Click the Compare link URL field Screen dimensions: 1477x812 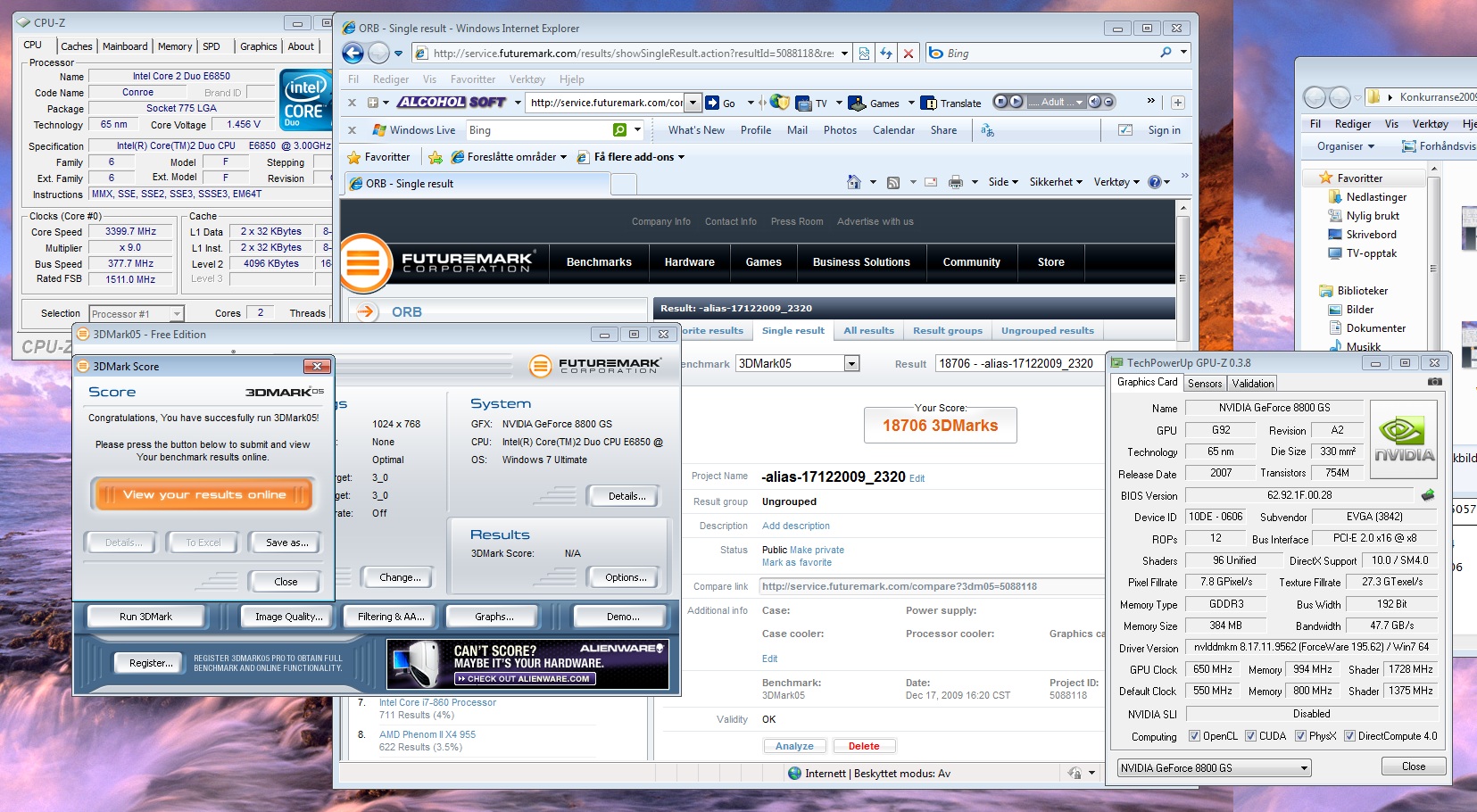tap(932, 586)
